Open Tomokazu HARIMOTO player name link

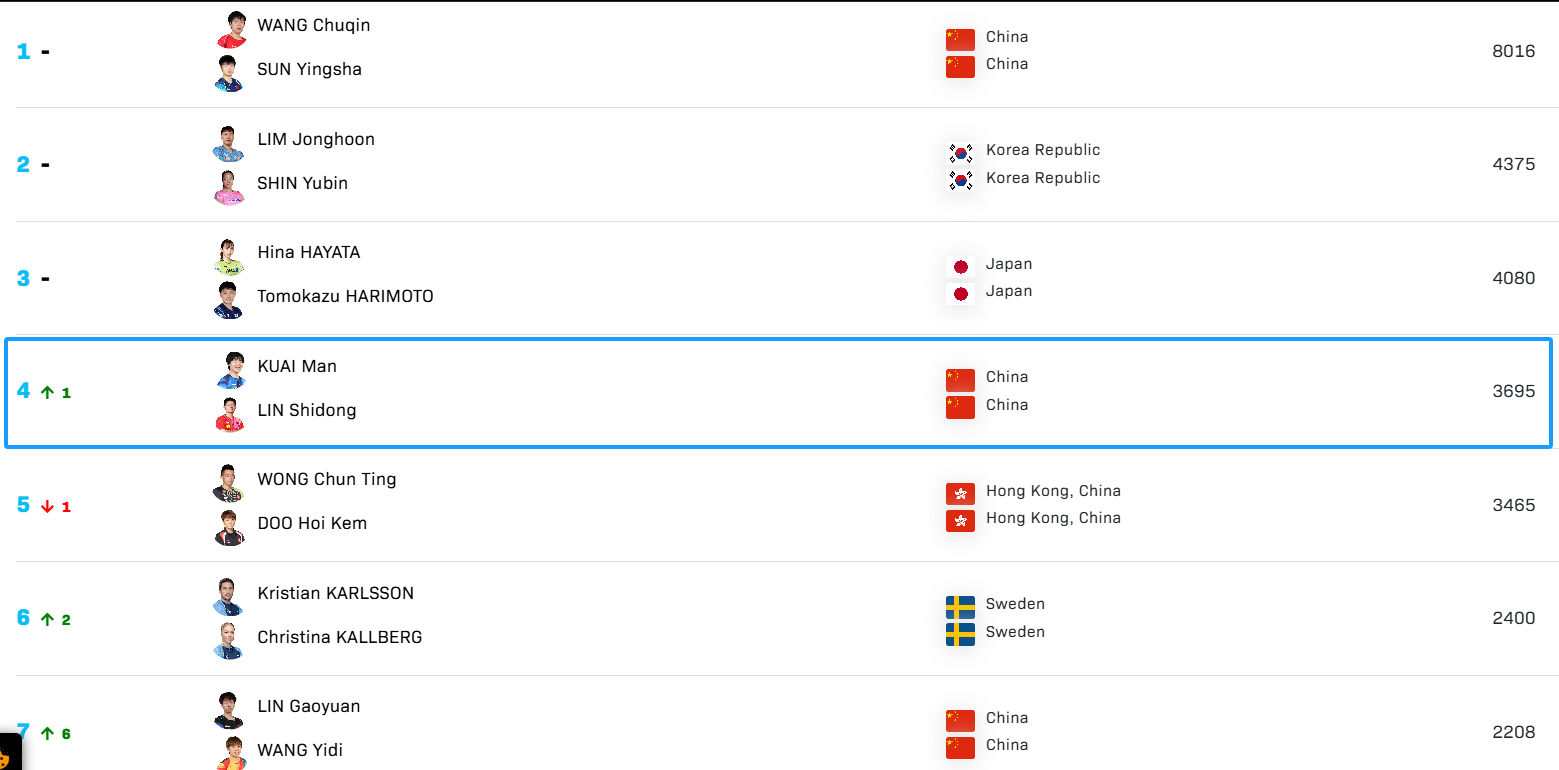pyautogui.click(x=345, y=296)
